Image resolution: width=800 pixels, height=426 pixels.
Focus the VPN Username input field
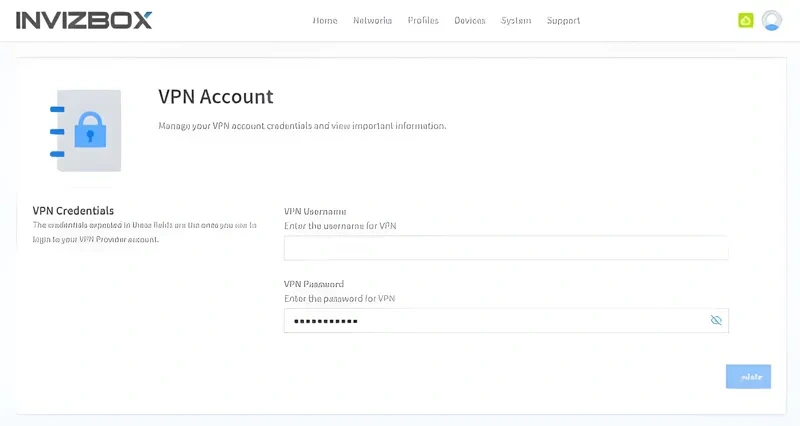click(506, 248)
